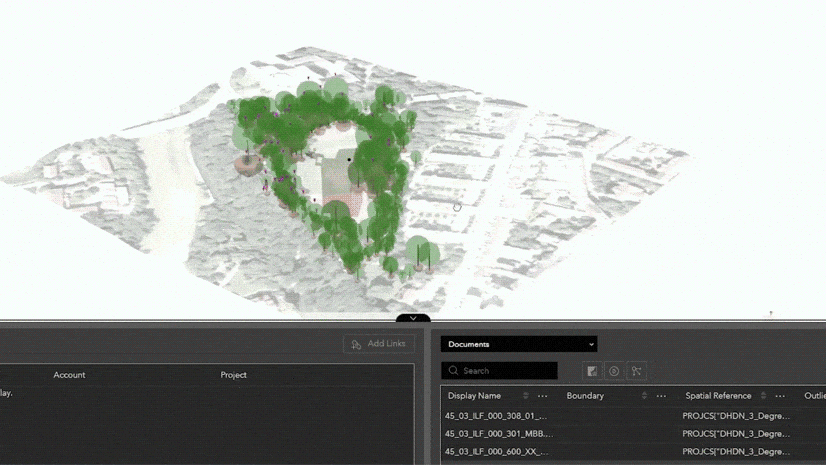Sort by Display Name column arrows
Screen dimensions: 826x465
pyautogui.click(x=525, y=395)
